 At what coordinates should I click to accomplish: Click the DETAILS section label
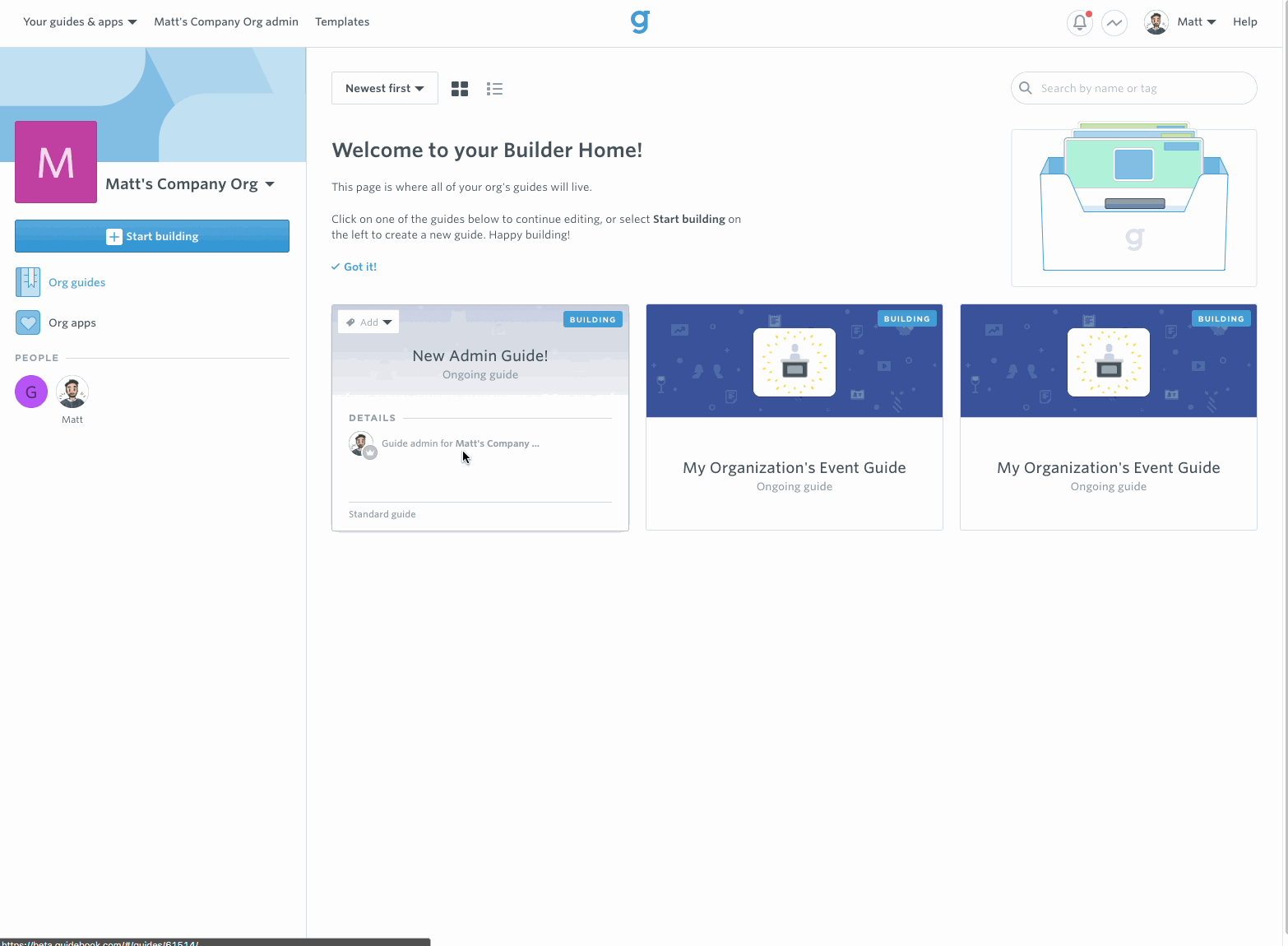pyautogui.click(x=372, y=418)
